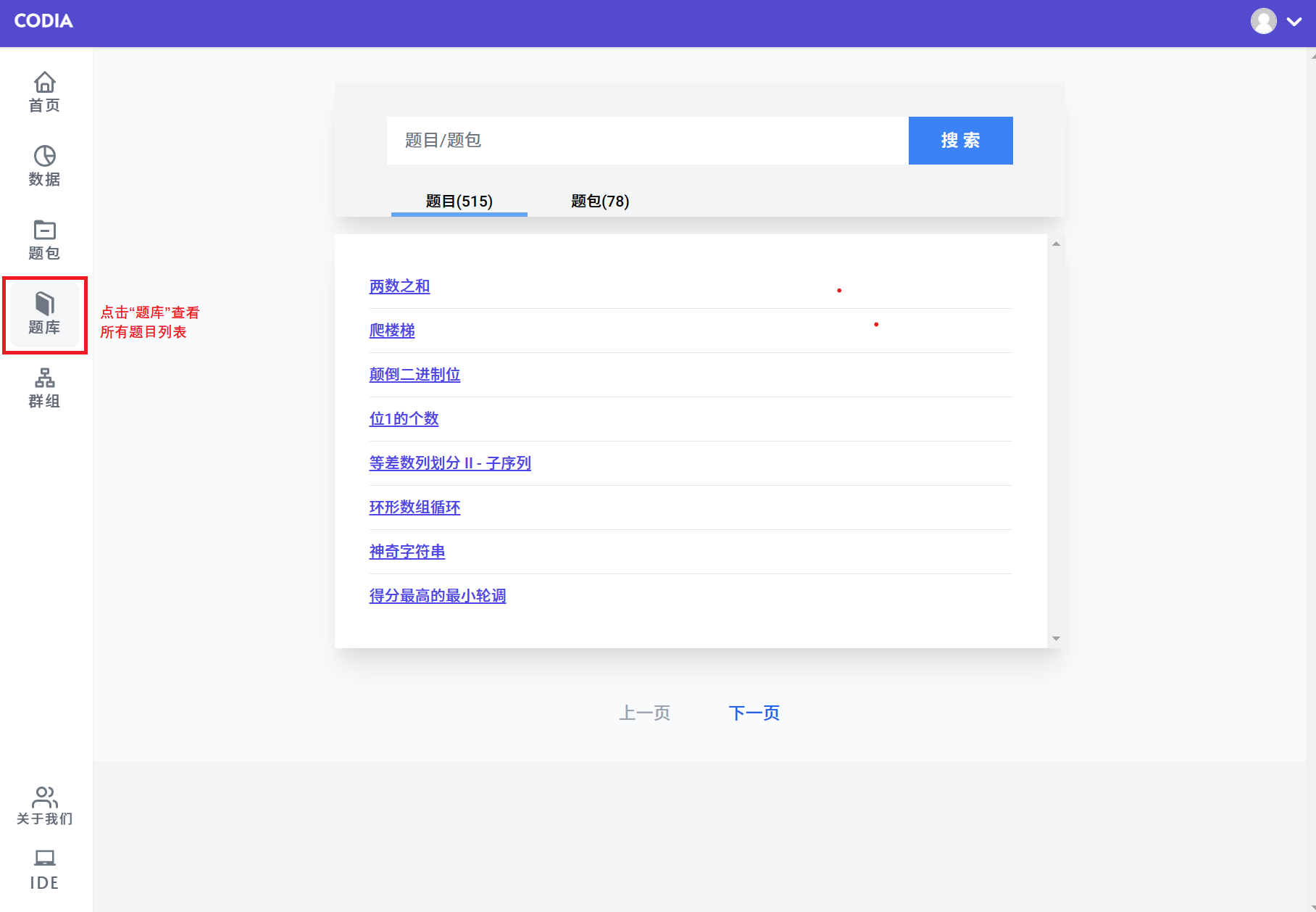
Task: Switch to the 题包(78) tab
Action: (x=599, y=202)
